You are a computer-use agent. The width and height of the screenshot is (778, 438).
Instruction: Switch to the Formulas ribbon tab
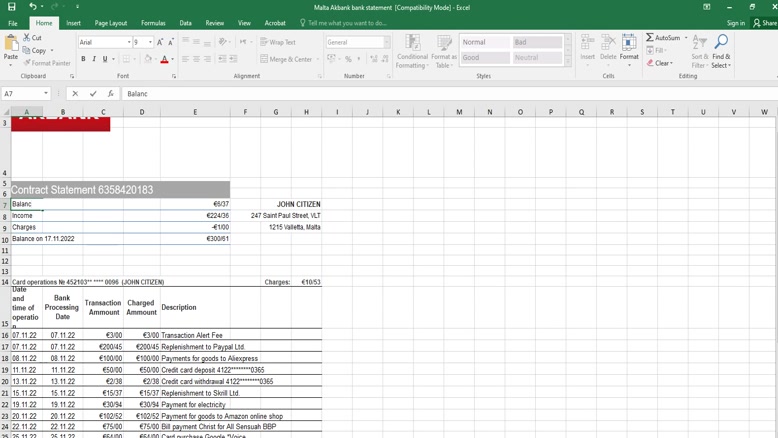[153, 23]
